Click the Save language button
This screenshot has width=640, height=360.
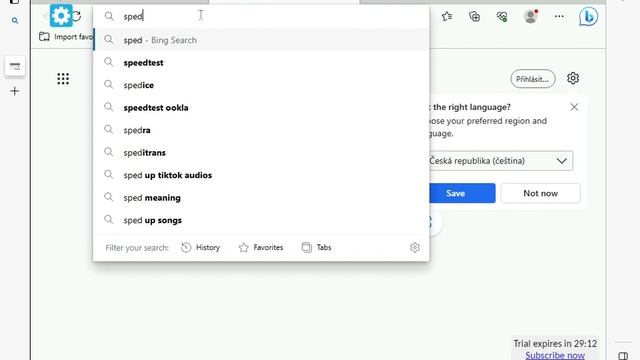coord(461,193)
